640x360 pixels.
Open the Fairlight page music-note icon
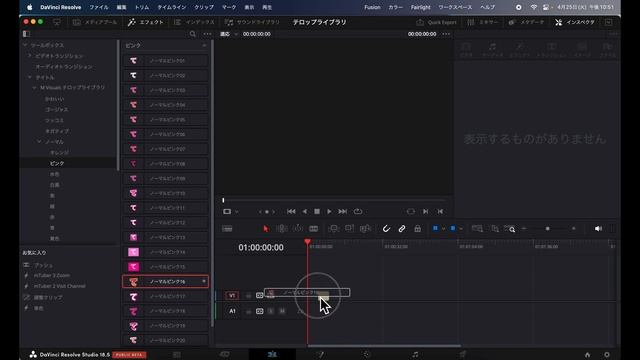(415, 354)
